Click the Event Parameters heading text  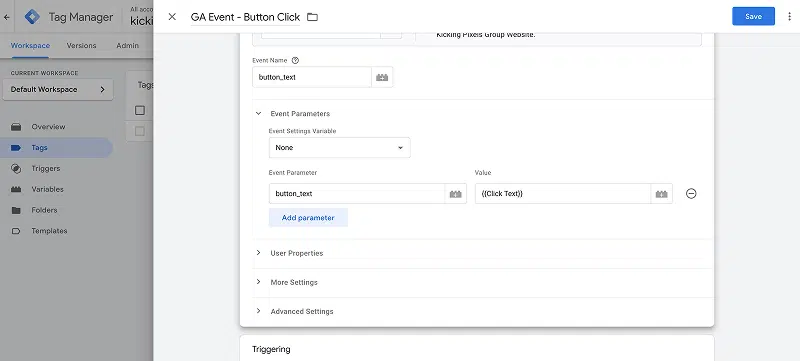point(300,114)
